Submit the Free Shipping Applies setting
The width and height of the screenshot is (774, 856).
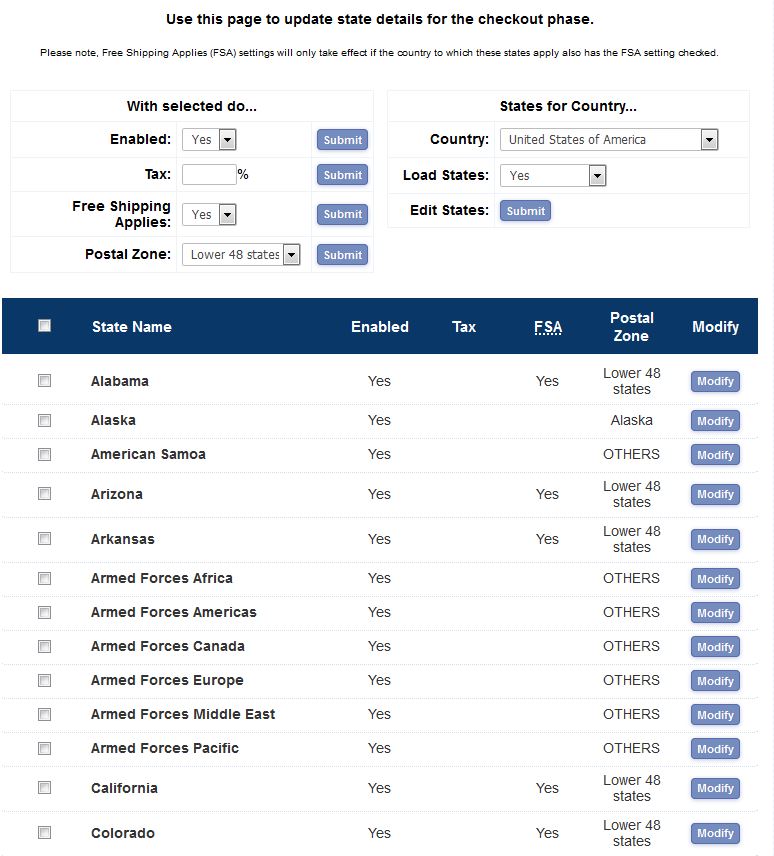(x=342, y=214)
